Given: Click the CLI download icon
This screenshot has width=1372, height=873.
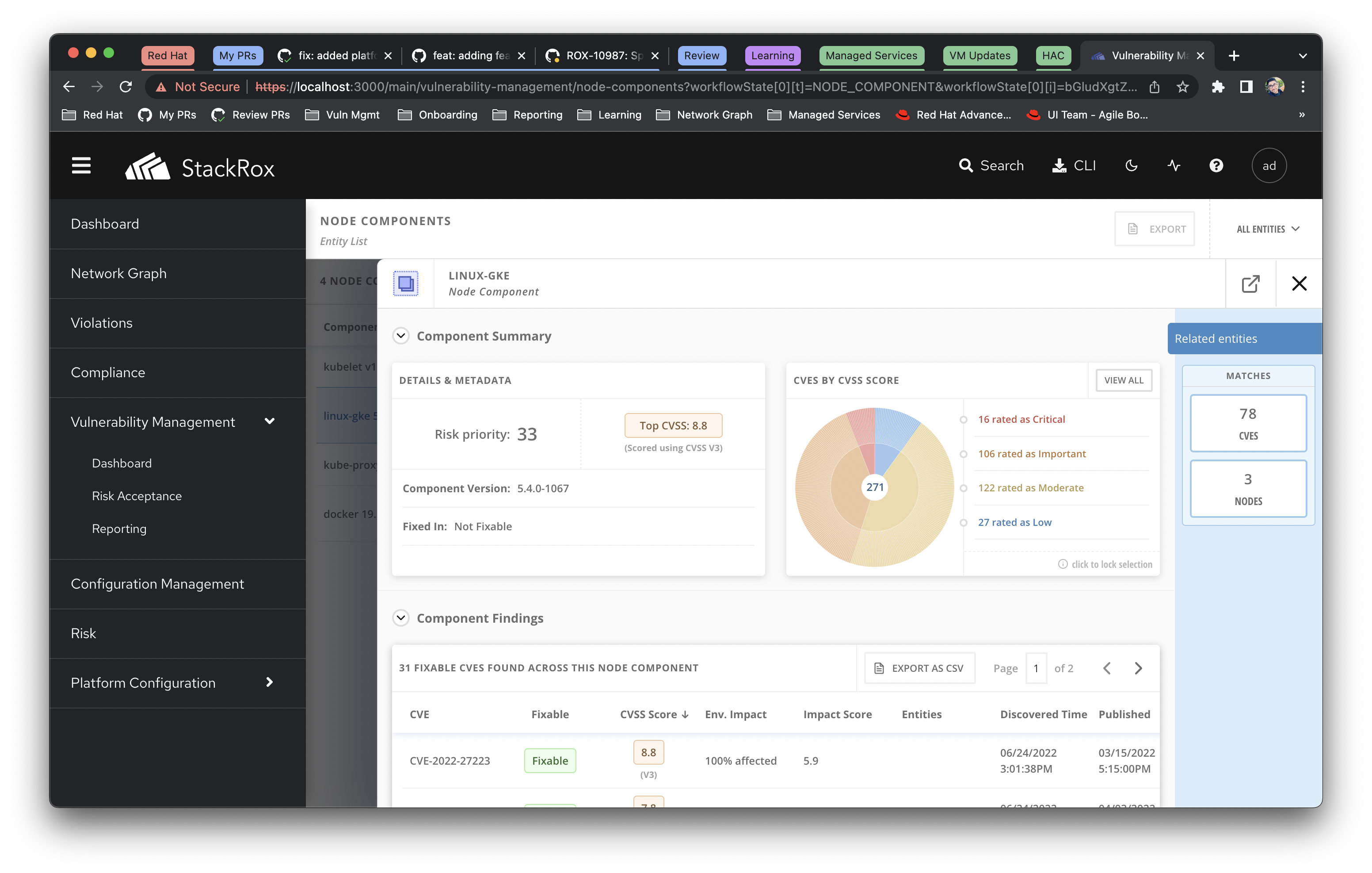Looking at the screenshot, I should click(1059, 166).
